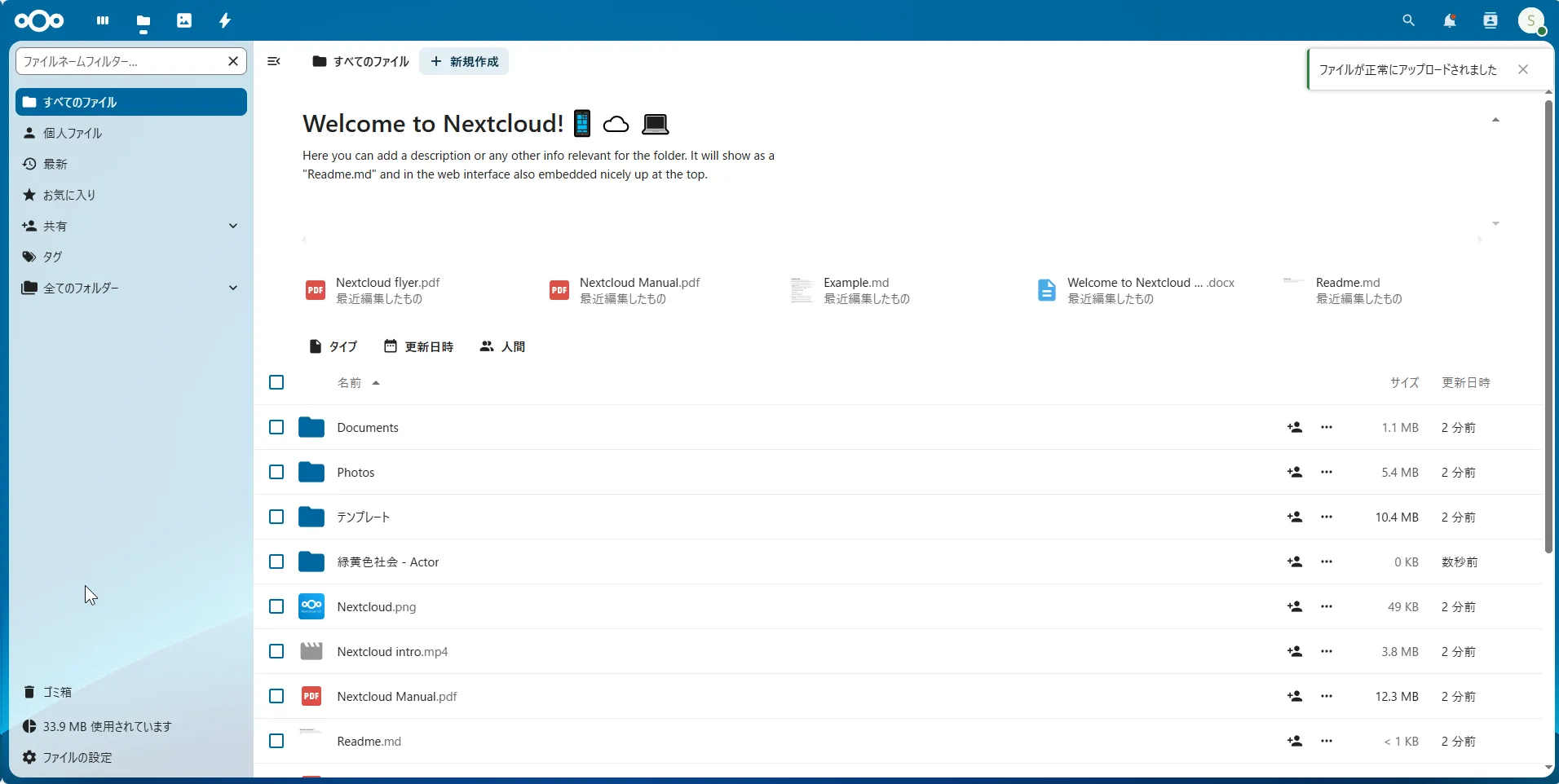1559x784 pixels.
Task: Open the Activity lightning bolt icon
Action: point(225,20)
